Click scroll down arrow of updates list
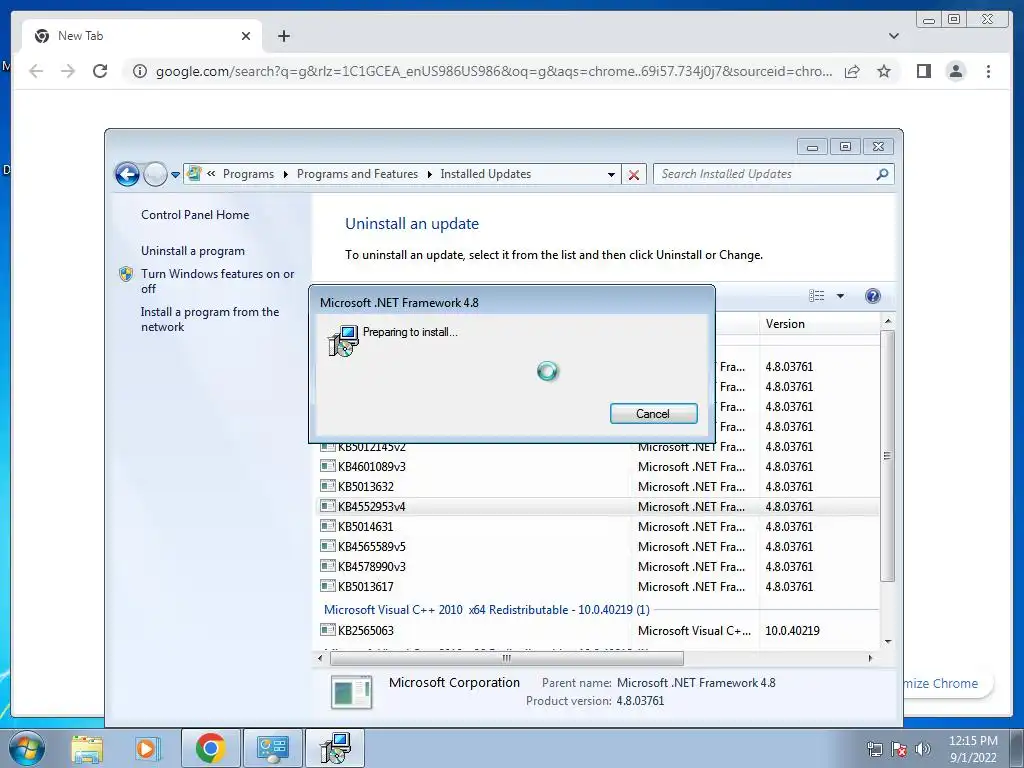 point(888,641)
